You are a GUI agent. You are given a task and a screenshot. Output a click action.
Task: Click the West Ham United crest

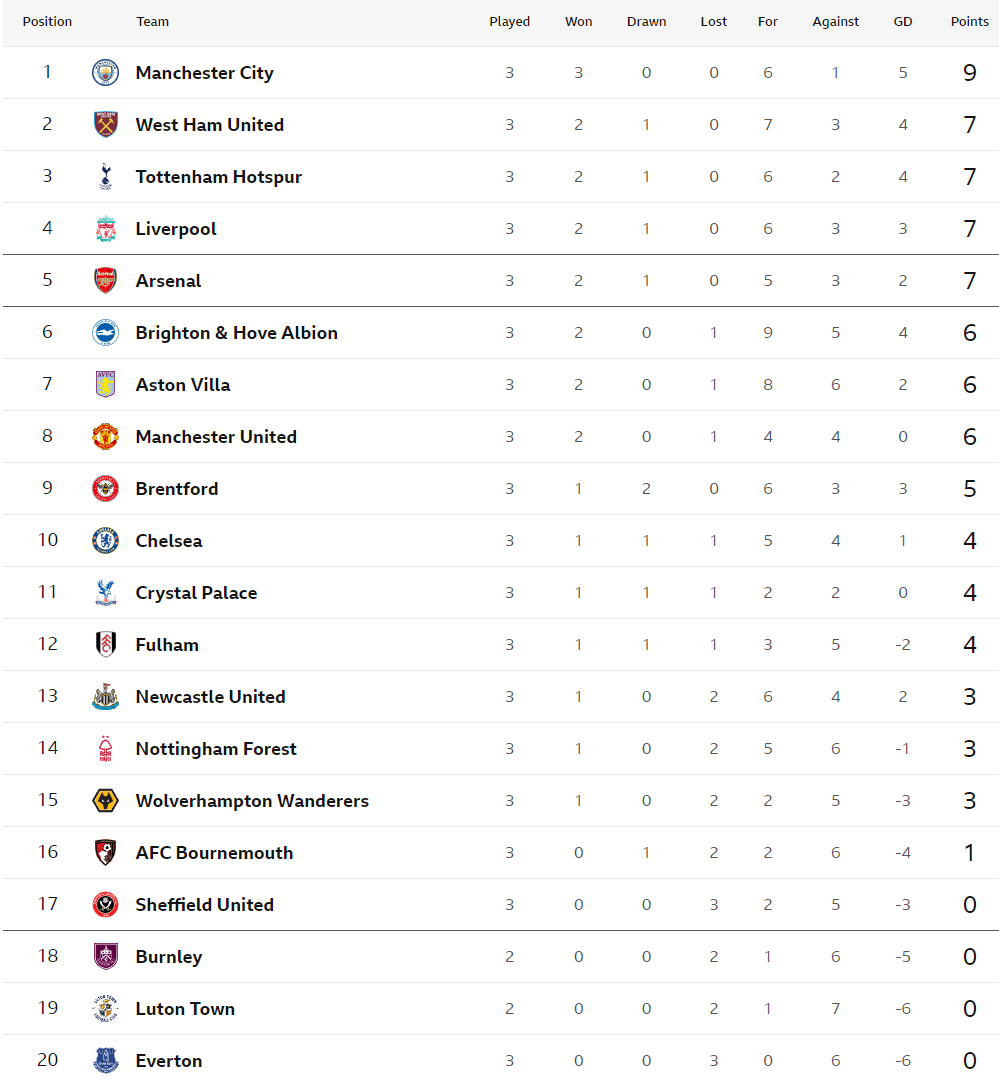point(106,124)
